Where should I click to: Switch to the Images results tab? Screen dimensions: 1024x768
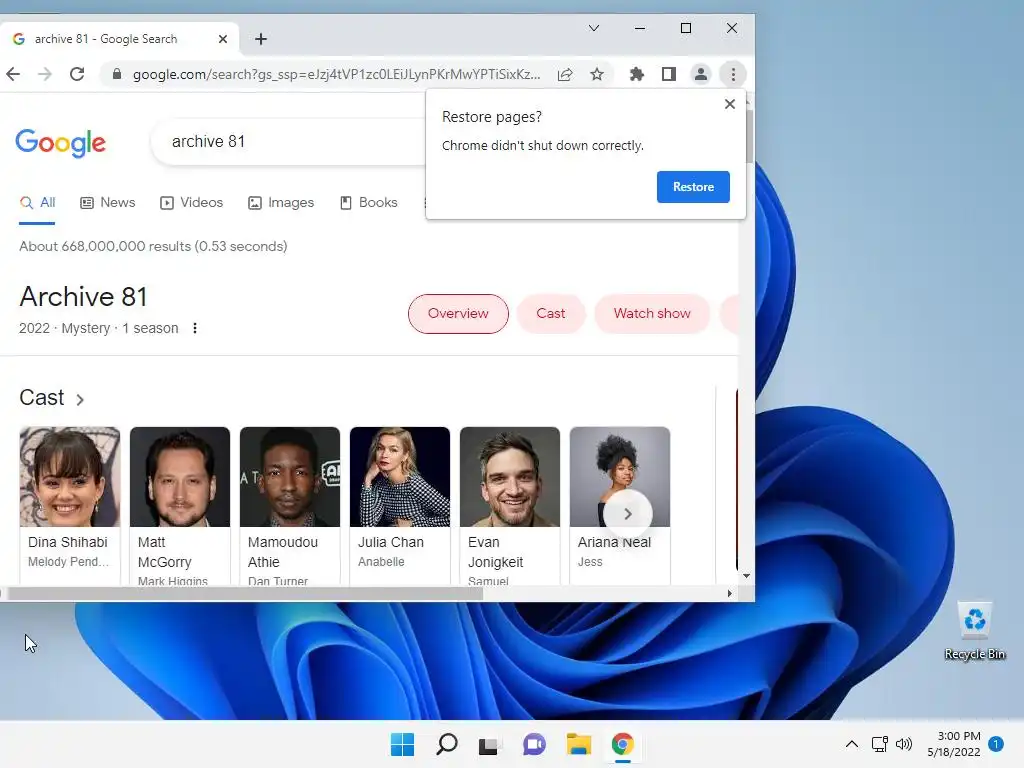click(x=281, y=203)
